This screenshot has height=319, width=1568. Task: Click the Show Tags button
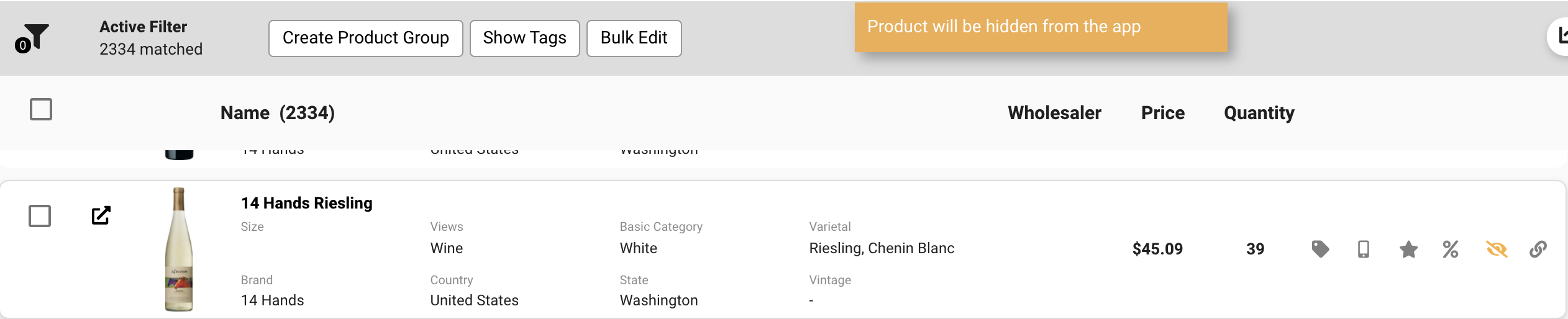click(525, 38)
